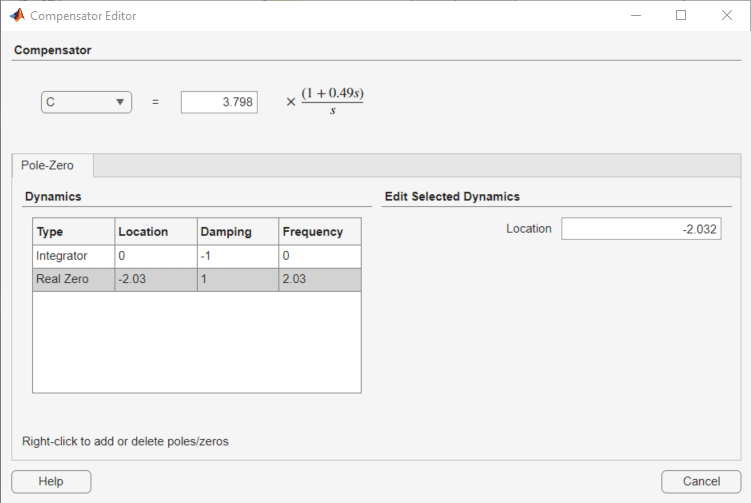Minimize the Compensator Editor window

click(x=636, y=16)
